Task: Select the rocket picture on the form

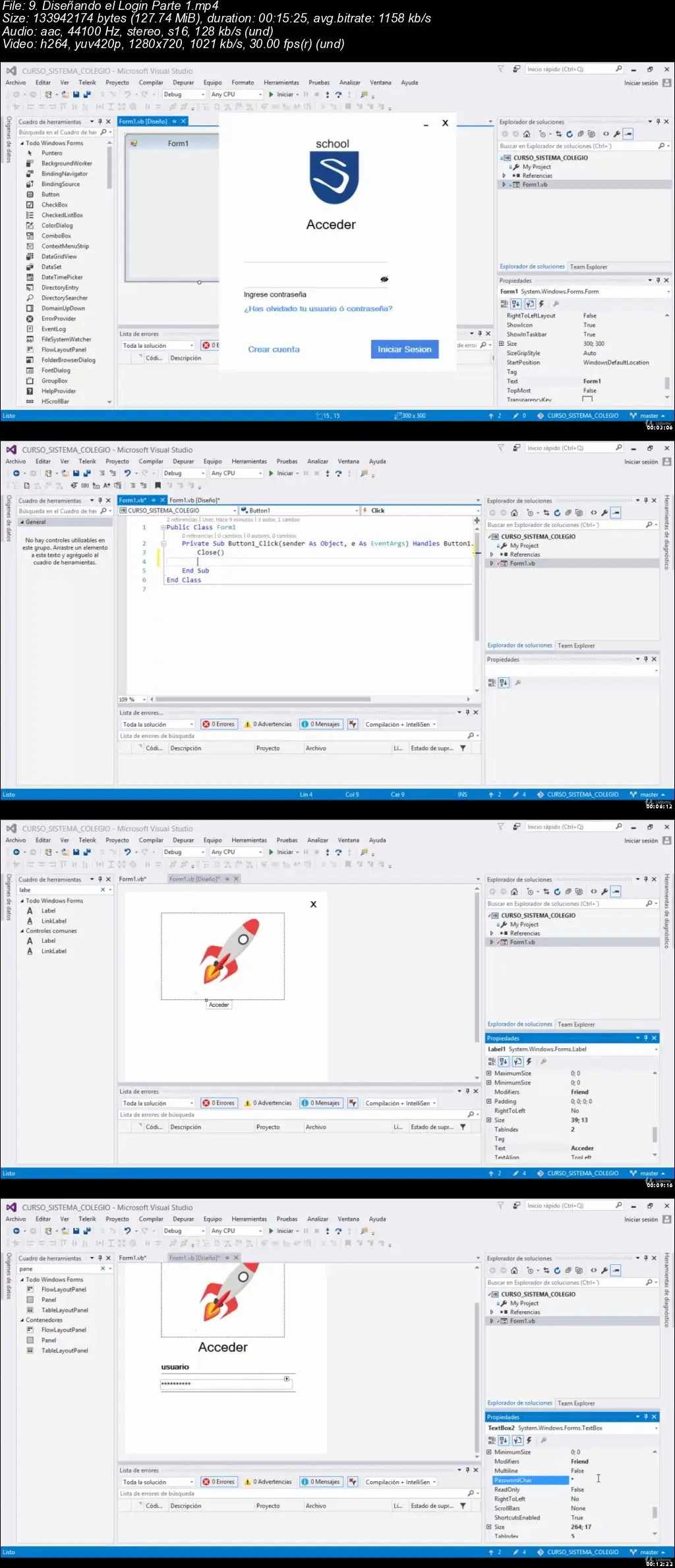Action: coord(223,956)
